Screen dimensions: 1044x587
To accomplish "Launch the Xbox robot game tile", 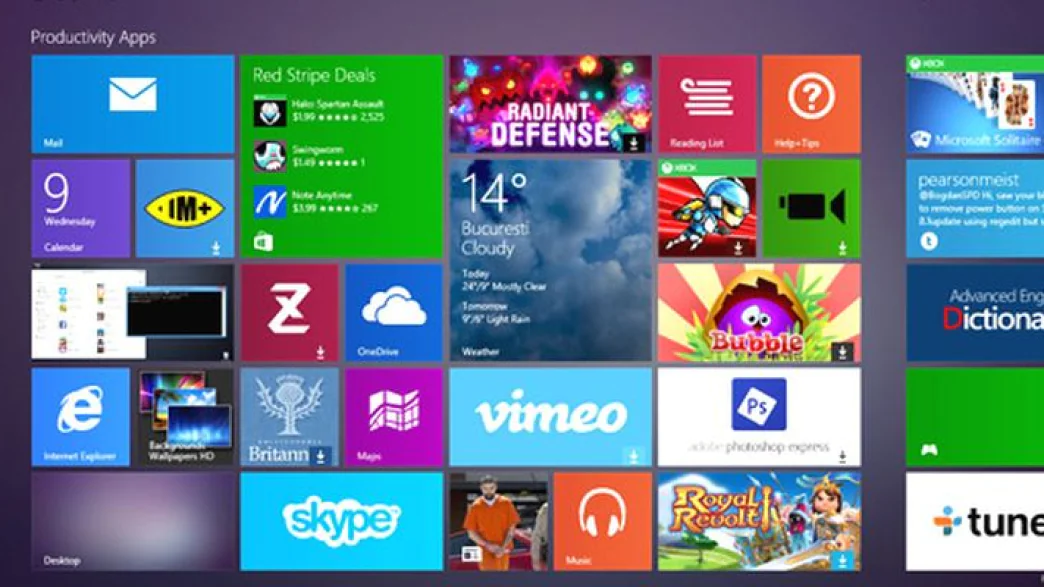I will 707,208.
